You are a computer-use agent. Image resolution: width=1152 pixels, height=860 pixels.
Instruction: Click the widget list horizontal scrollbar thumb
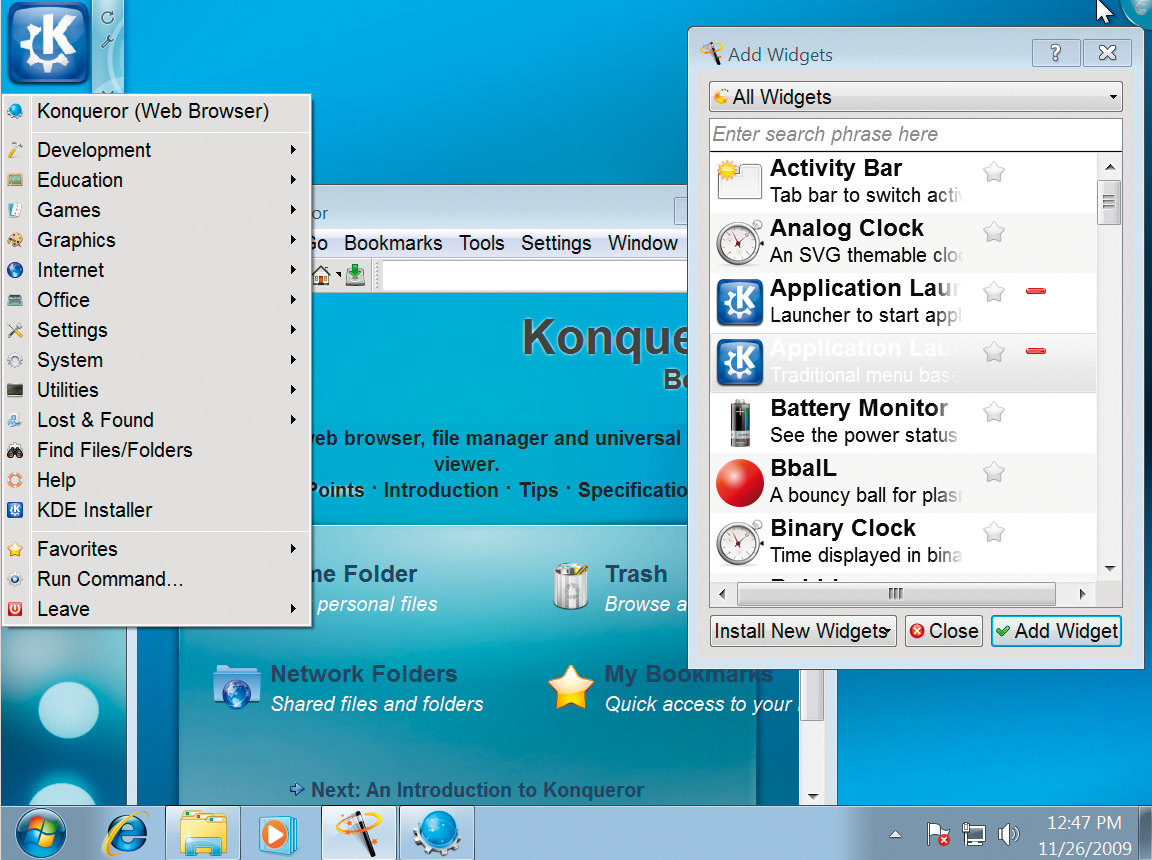(x=896, y=593)
